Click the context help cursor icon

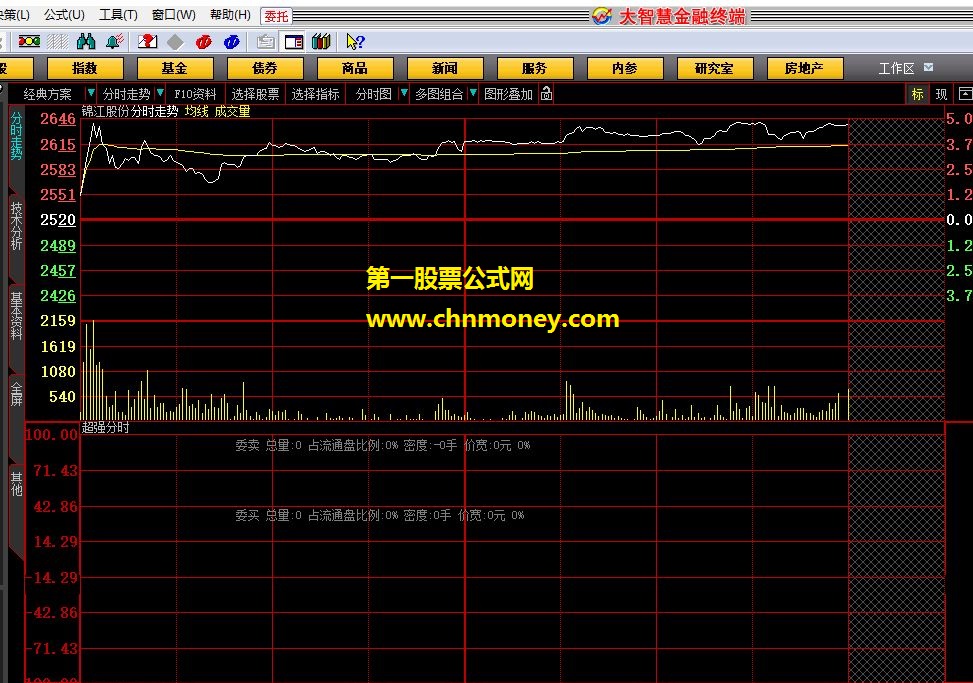point(355,42)
